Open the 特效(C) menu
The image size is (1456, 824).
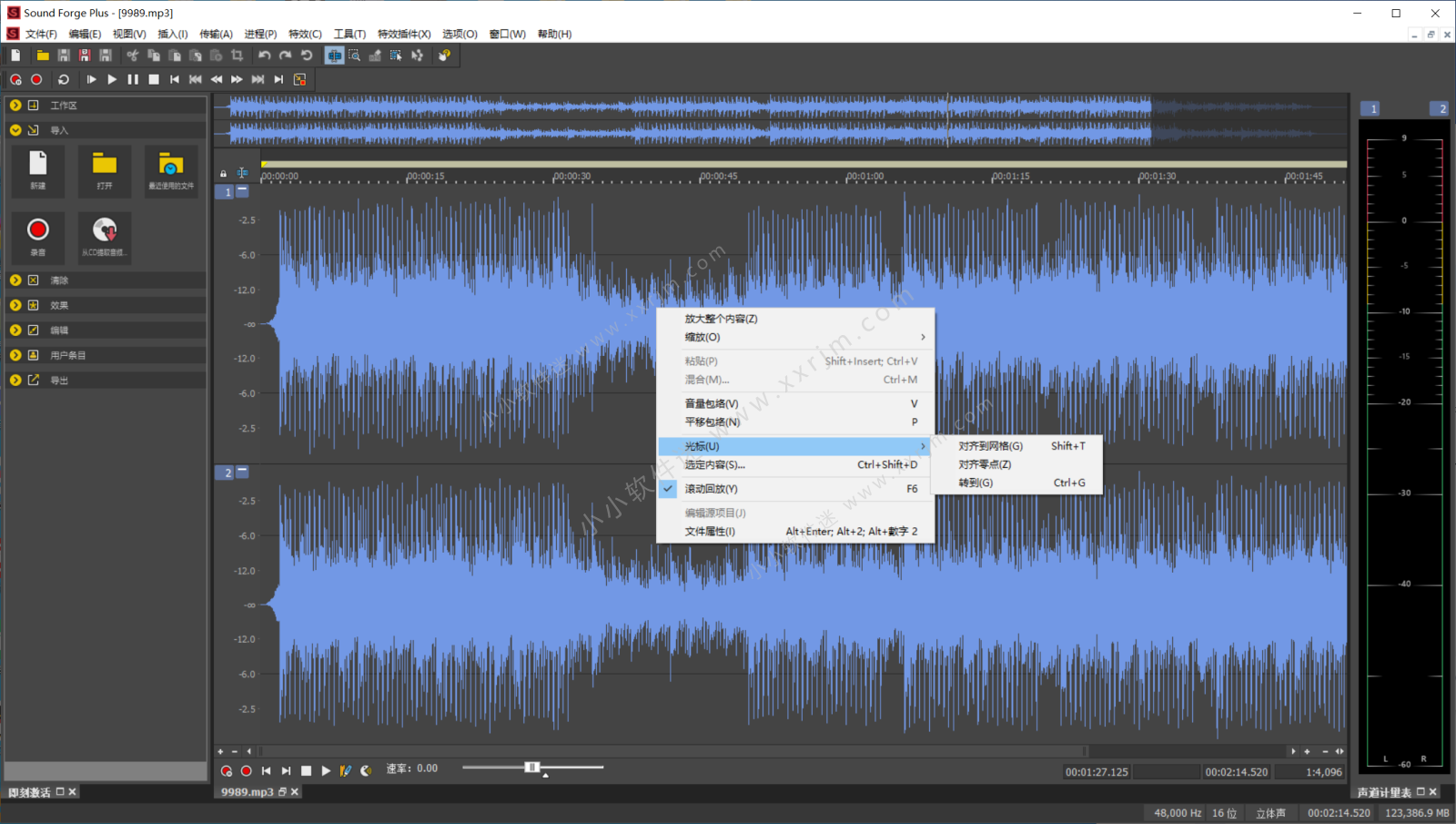click(x=305, y=34)
